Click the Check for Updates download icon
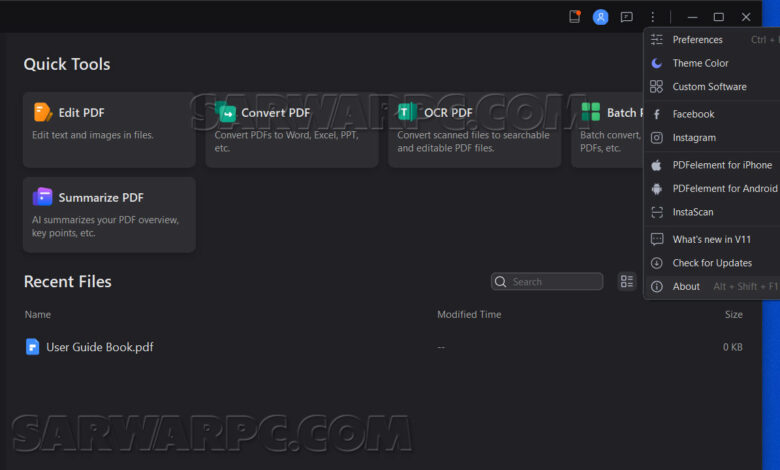 657,263
